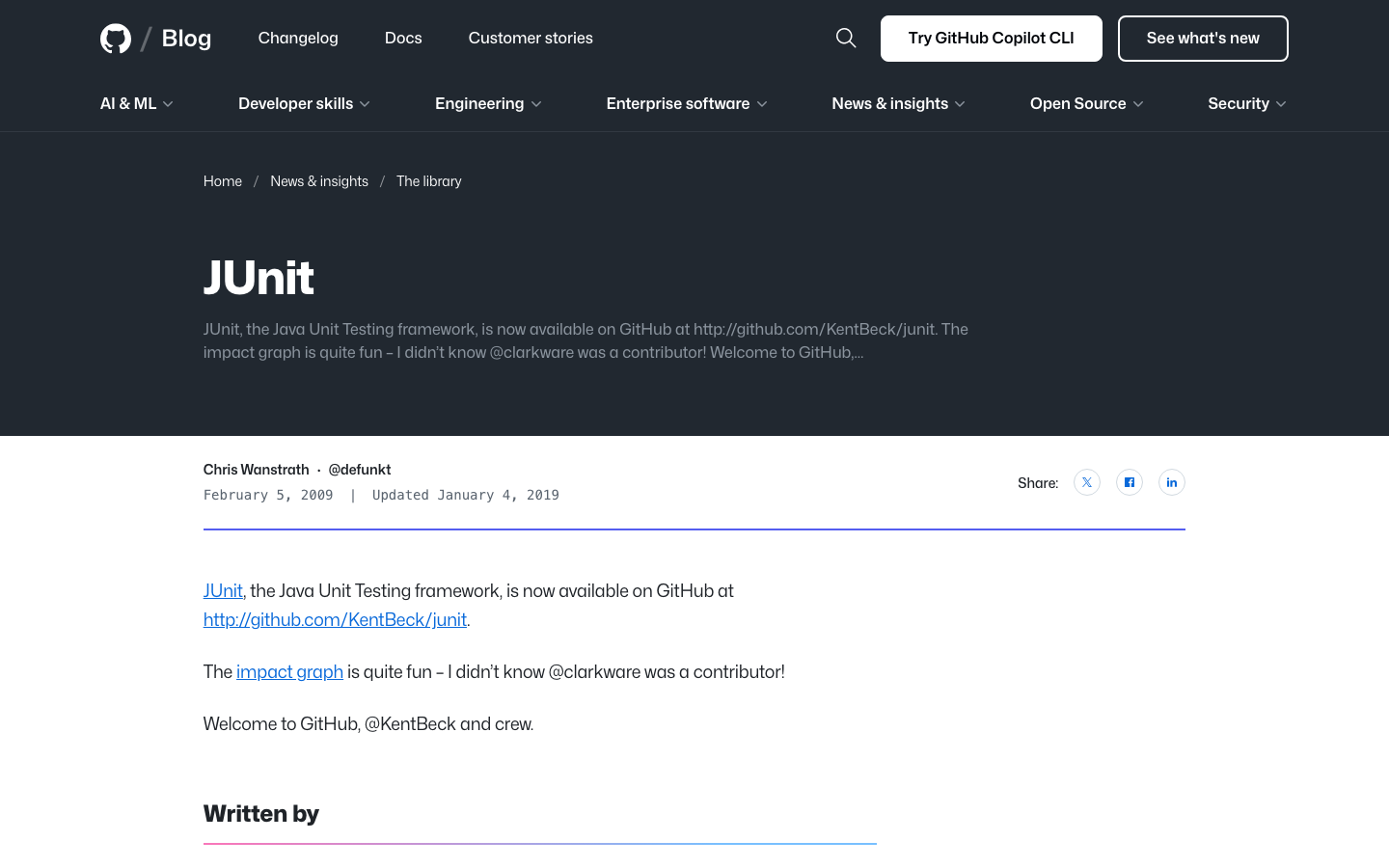
Task: Go to Home breadcrumb
Action: click(x=223, y=181)
